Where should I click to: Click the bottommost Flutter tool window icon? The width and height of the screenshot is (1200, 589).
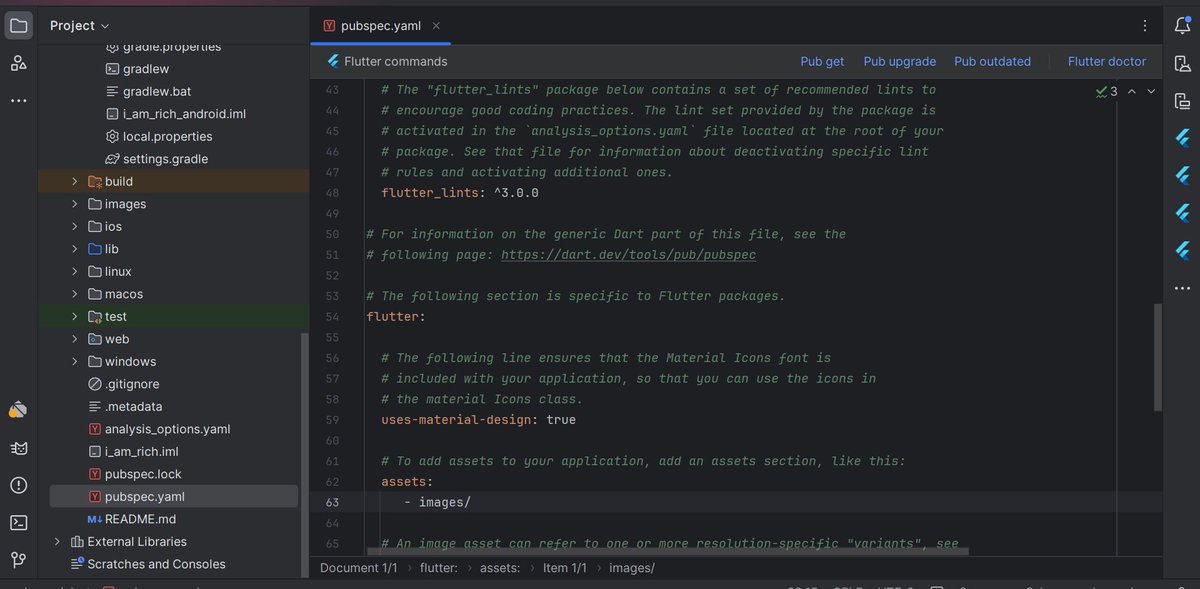[x=1182, y=250]
